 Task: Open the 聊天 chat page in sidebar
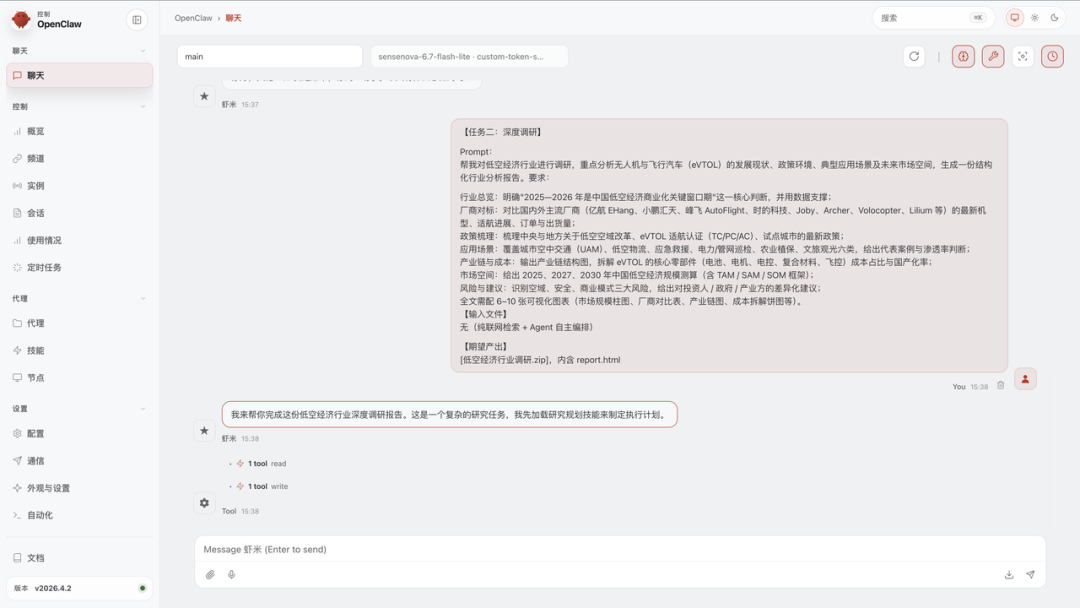point(80,76)
